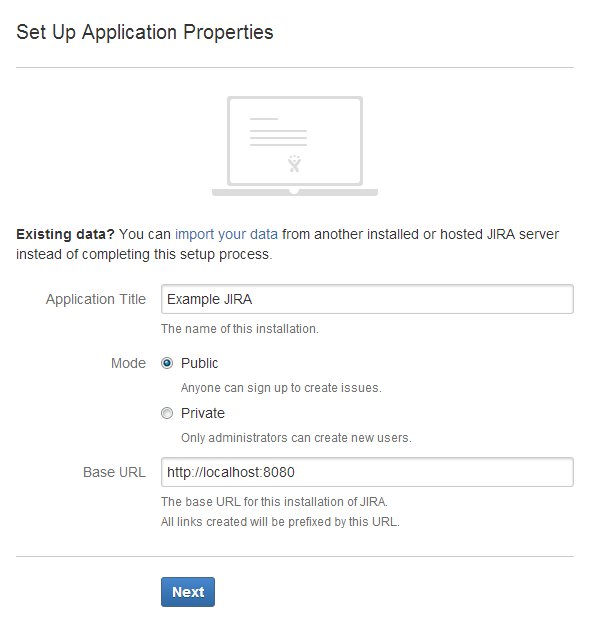
Task: Click the laptop illustration graphic
Action: tap(295, 146)
